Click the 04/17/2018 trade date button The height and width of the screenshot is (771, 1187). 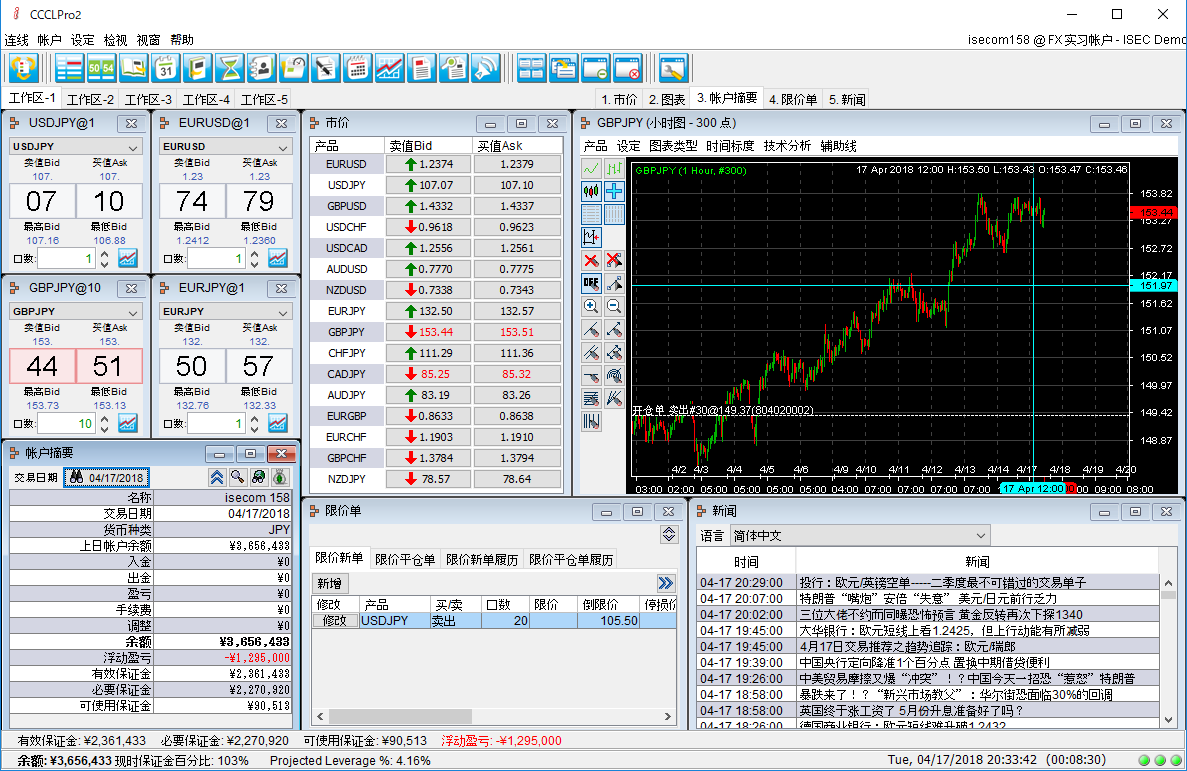[107, 477]
